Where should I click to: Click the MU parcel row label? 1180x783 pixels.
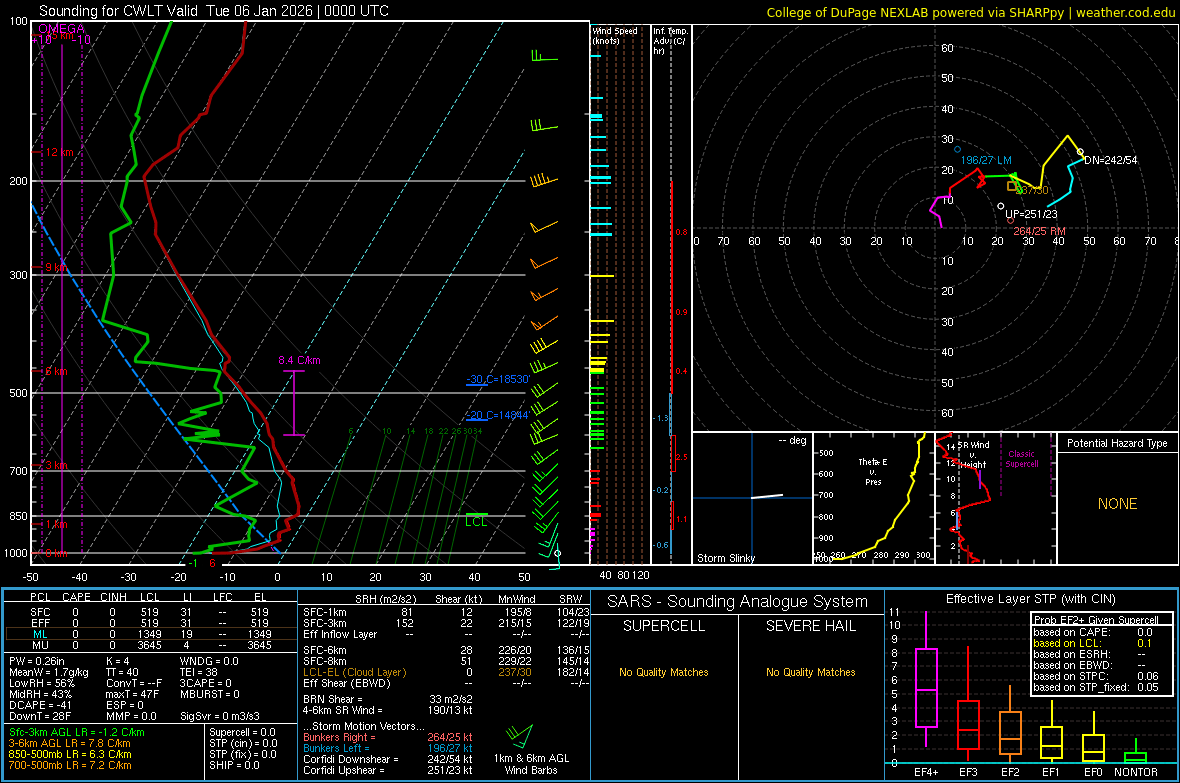point(40,645)
